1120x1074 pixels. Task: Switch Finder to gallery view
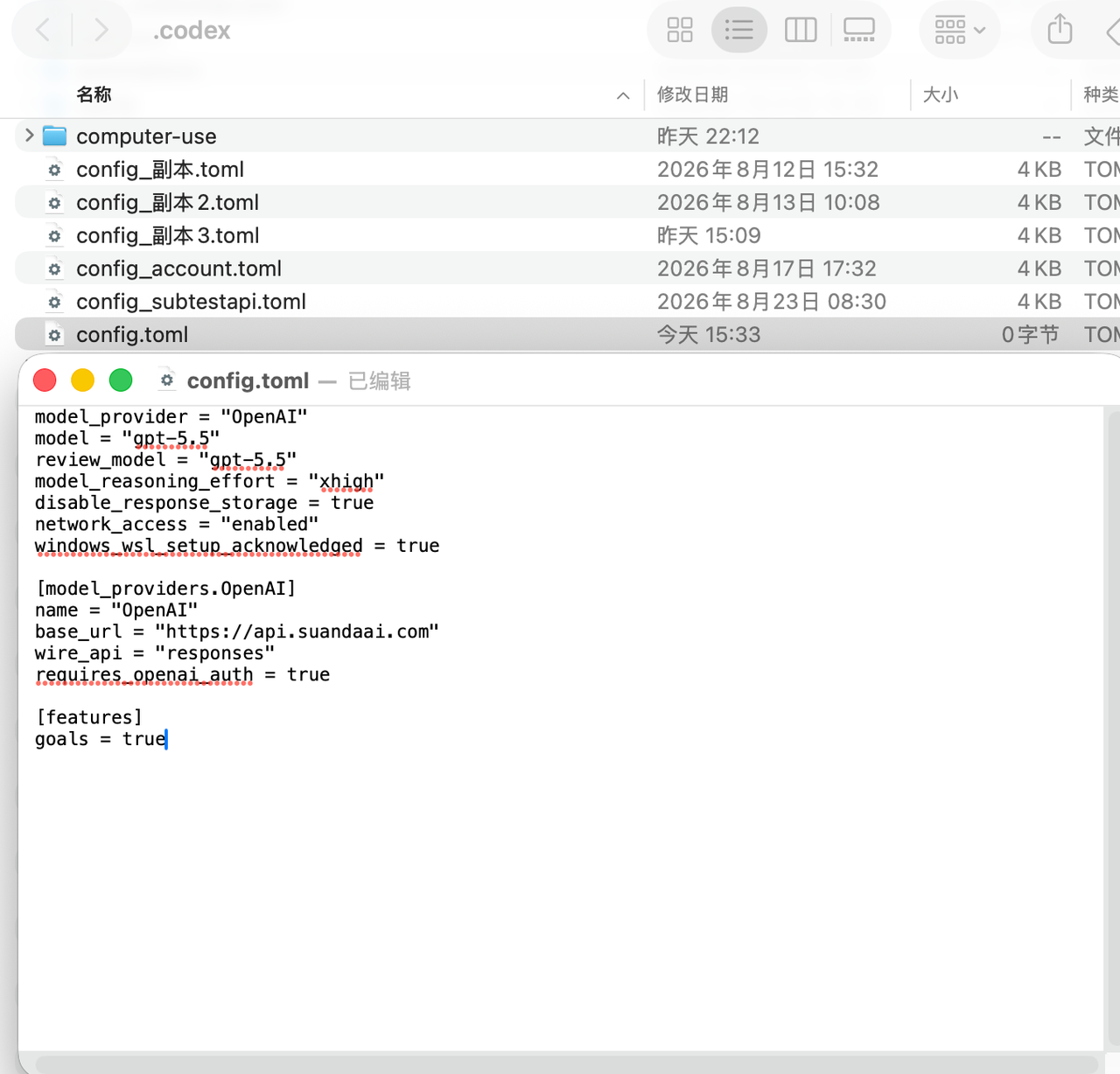[859, 30]
